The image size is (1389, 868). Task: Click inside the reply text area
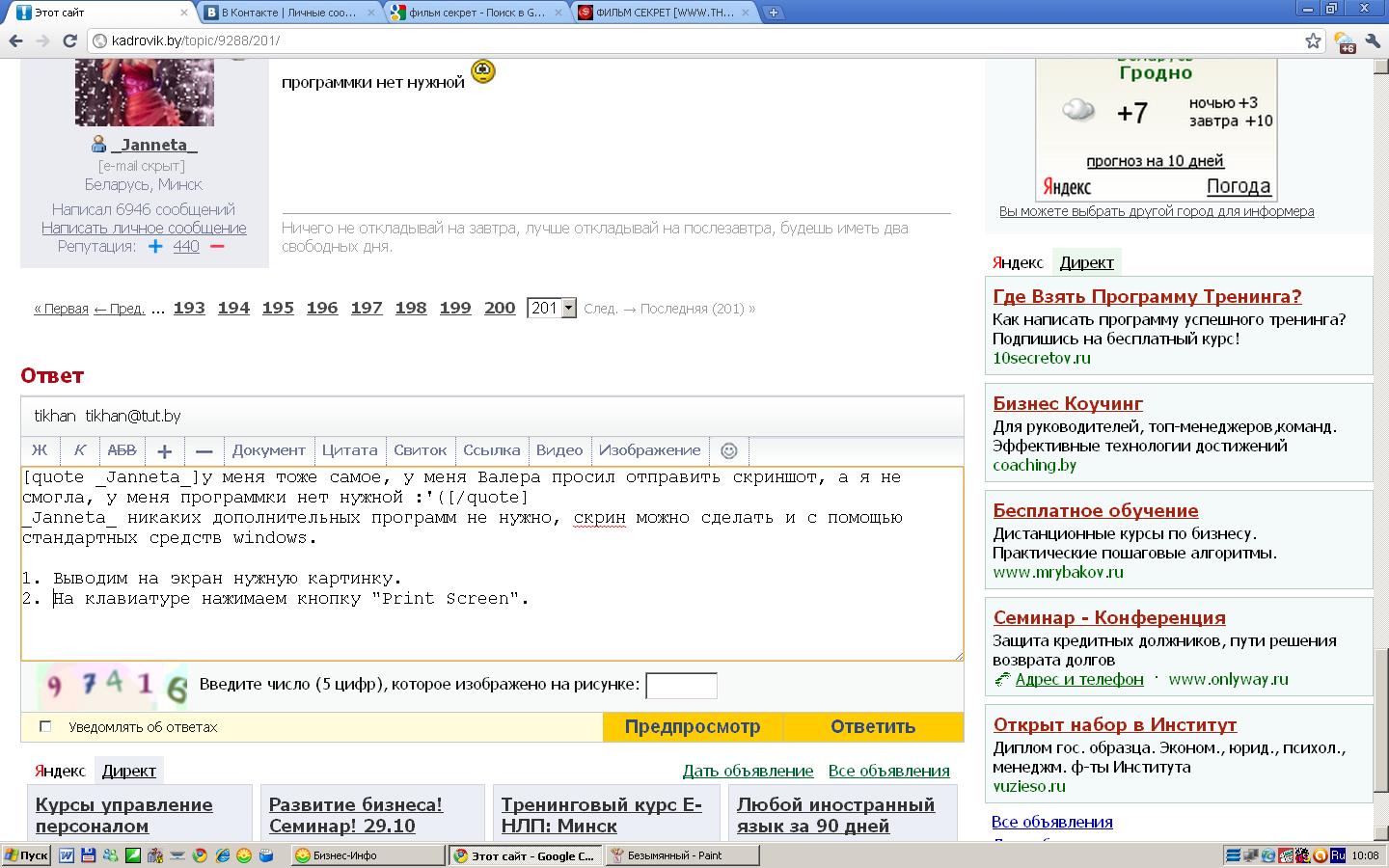point(492,564)
